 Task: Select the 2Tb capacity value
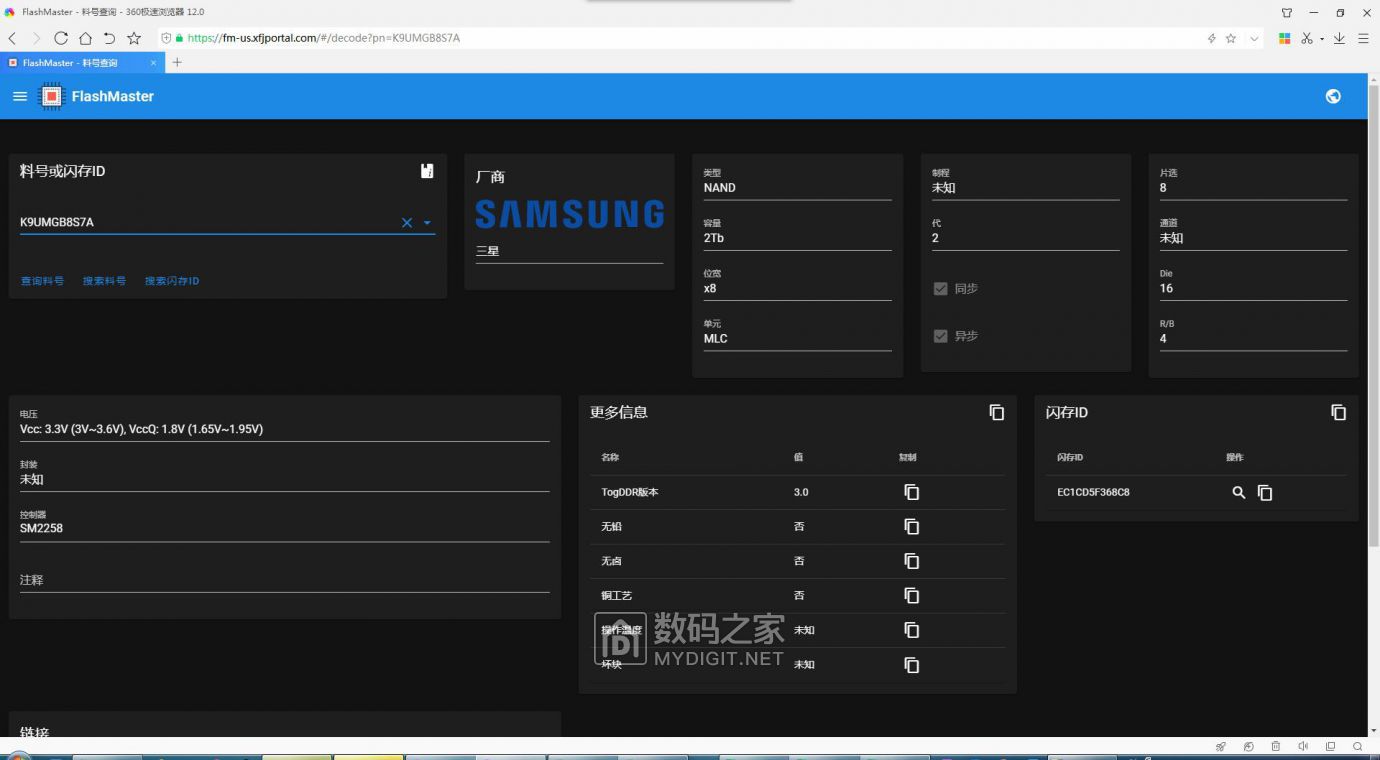[x=713, y=238]
